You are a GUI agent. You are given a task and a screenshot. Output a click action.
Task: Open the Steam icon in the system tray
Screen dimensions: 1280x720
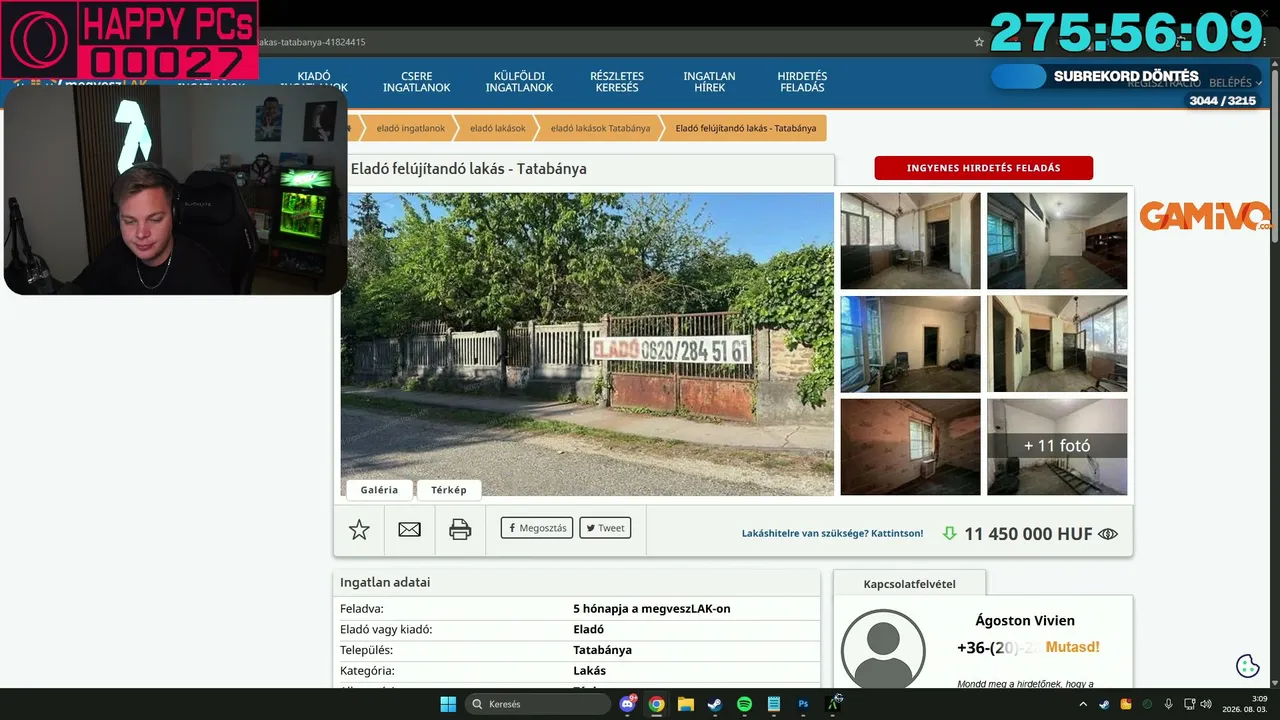[x=1104, y=704]
